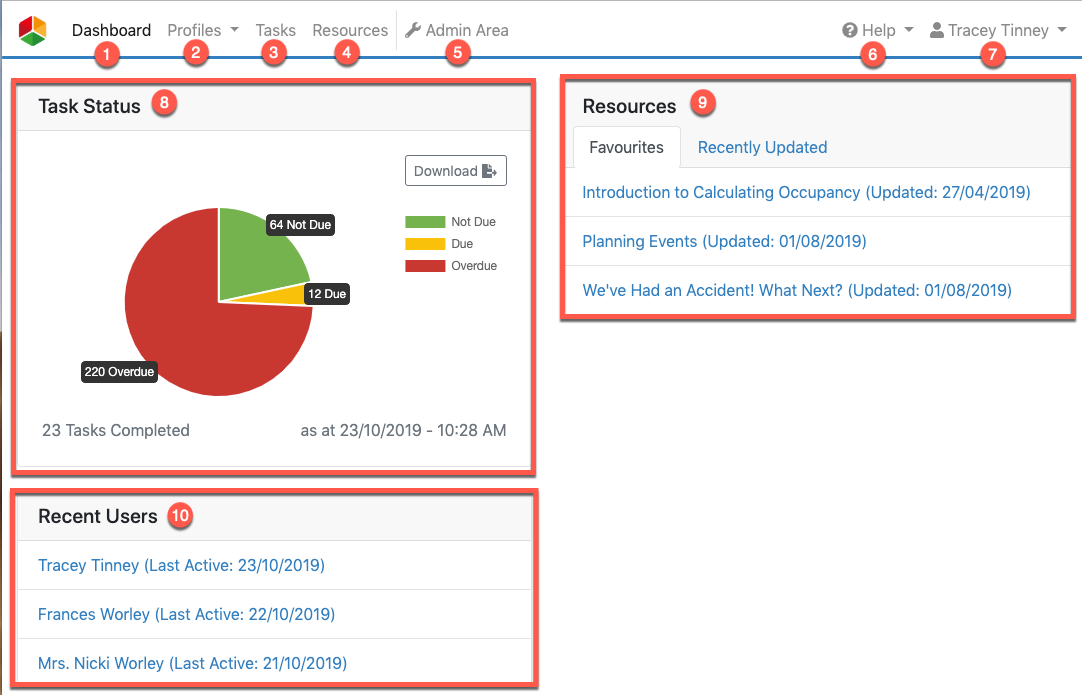Click the wrench icon beside Admin Area
This screenshot has width=1082, height=695.
[x=413, y=29]
